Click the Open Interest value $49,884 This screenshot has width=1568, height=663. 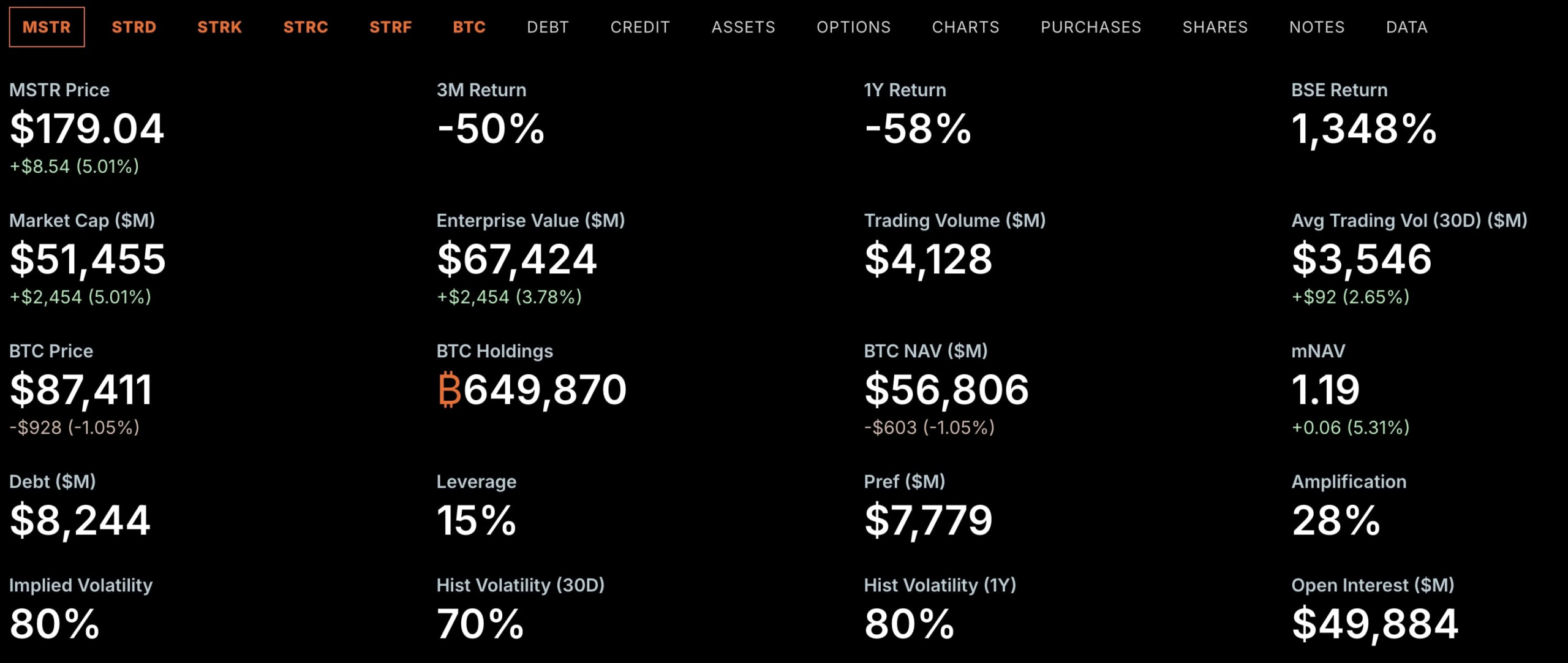coord(1374,624)
